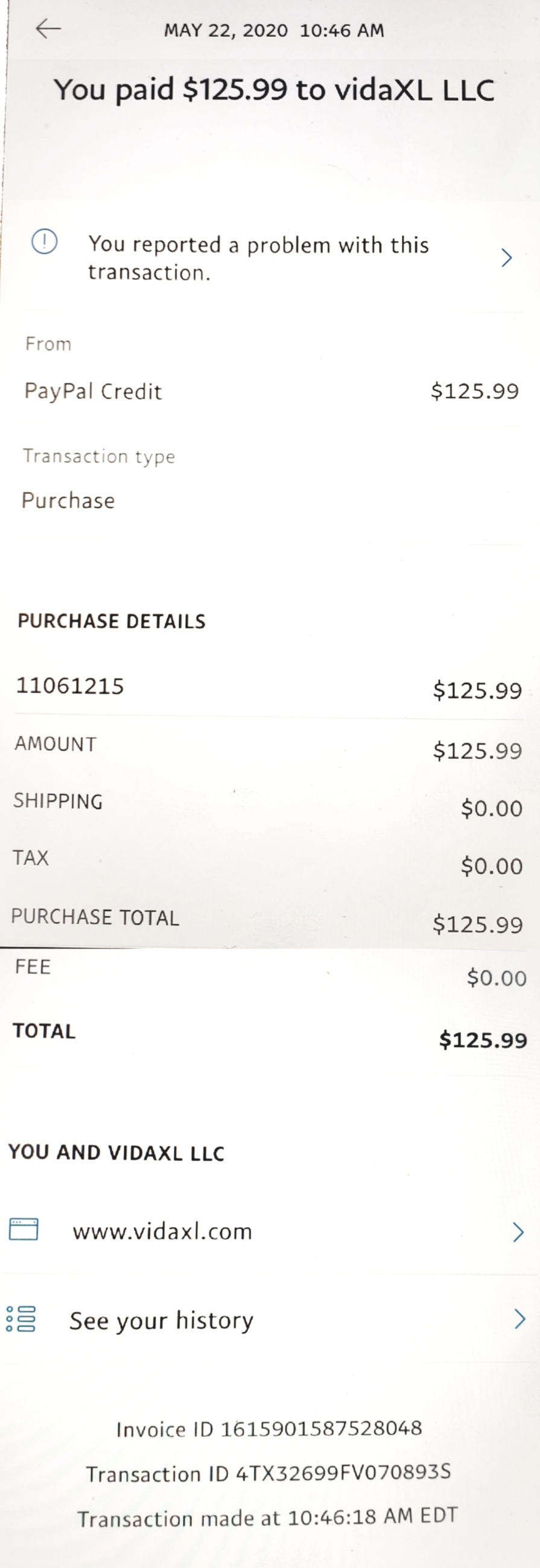Click the PayPal Credit funding source
The image size is (540, 1568).
click(93, 391)
